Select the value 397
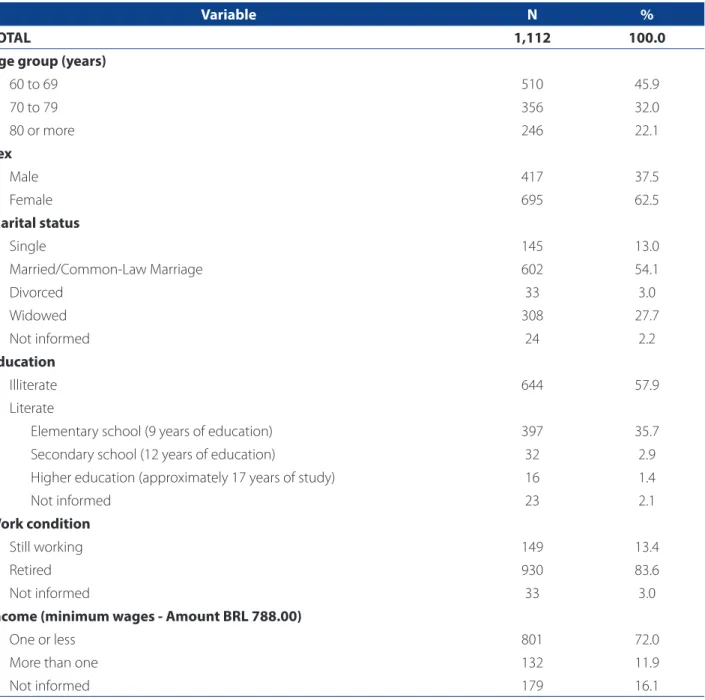The height and width of the screenshot is (700, 705). (x=532, y=431)
